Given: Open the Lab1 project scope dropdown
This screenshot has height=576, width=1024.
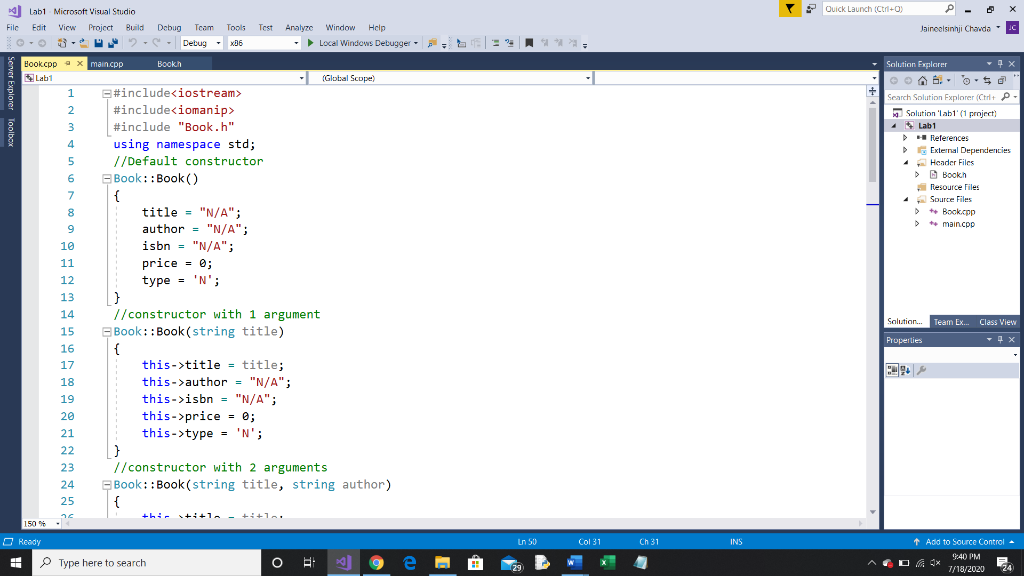Looking at the screenshot, I should 164,78.
